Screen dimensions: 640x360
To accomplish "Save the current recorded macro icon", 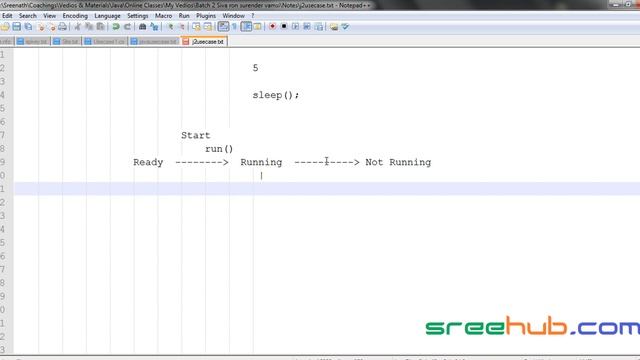I will (x=318, y=27).
